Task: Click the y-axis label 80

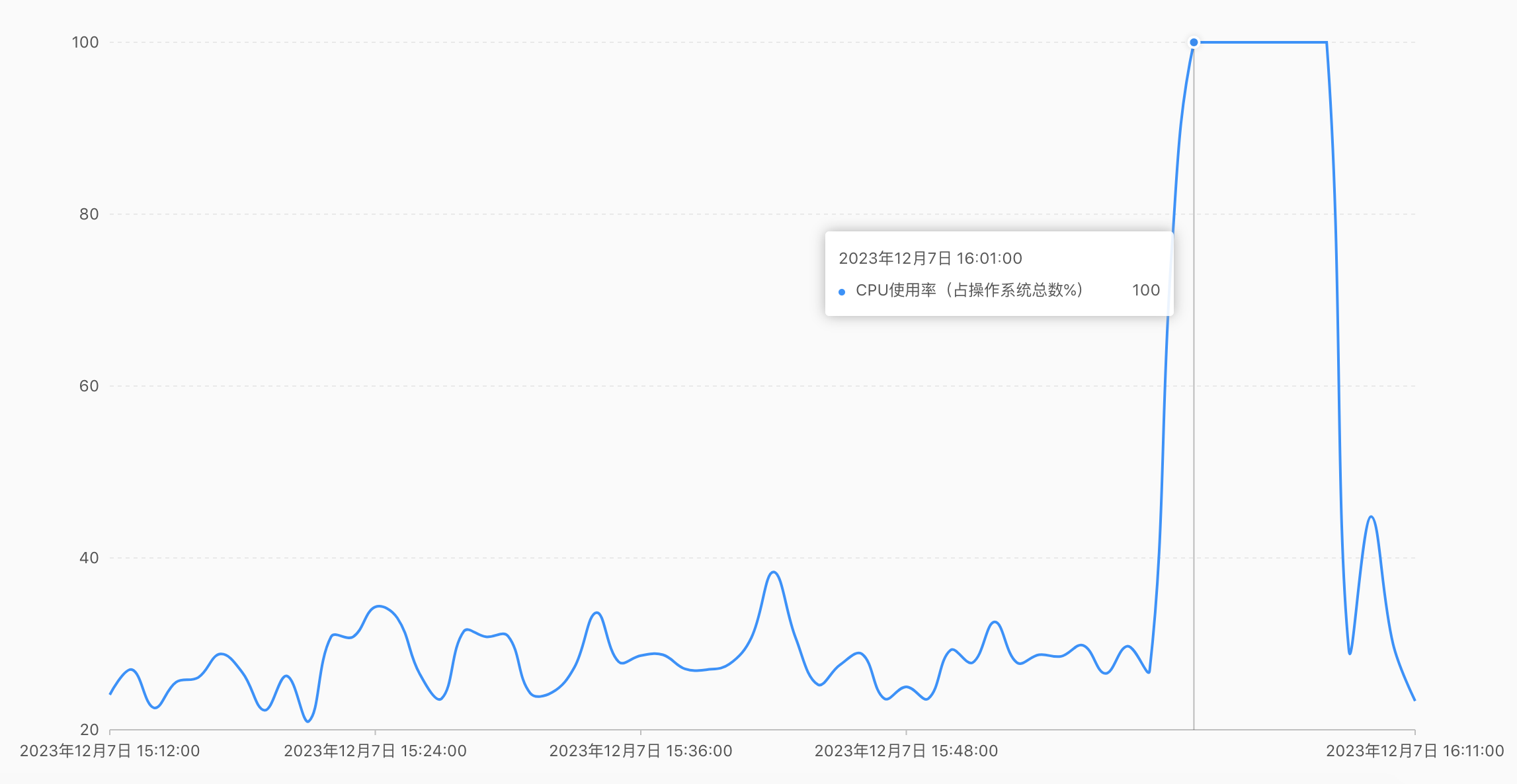Action: coord(89,214)
